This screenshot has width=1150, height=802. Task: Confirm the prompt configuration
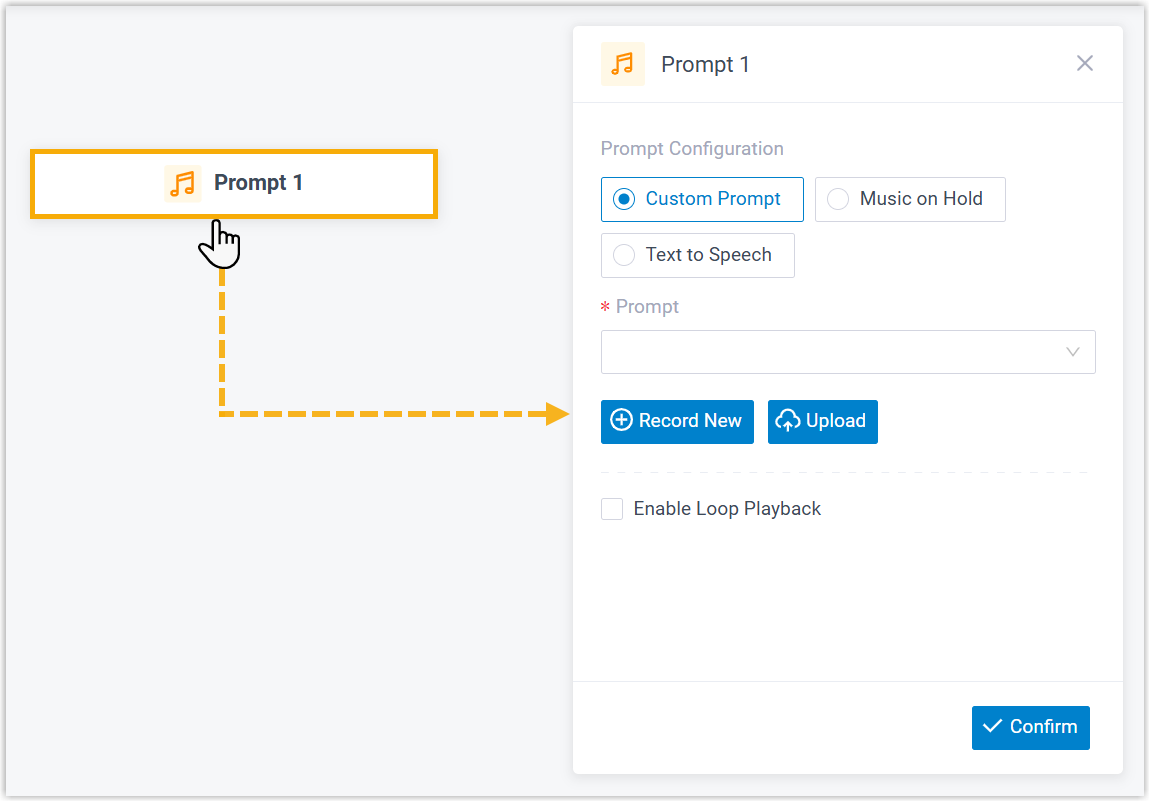[1031, 727]
